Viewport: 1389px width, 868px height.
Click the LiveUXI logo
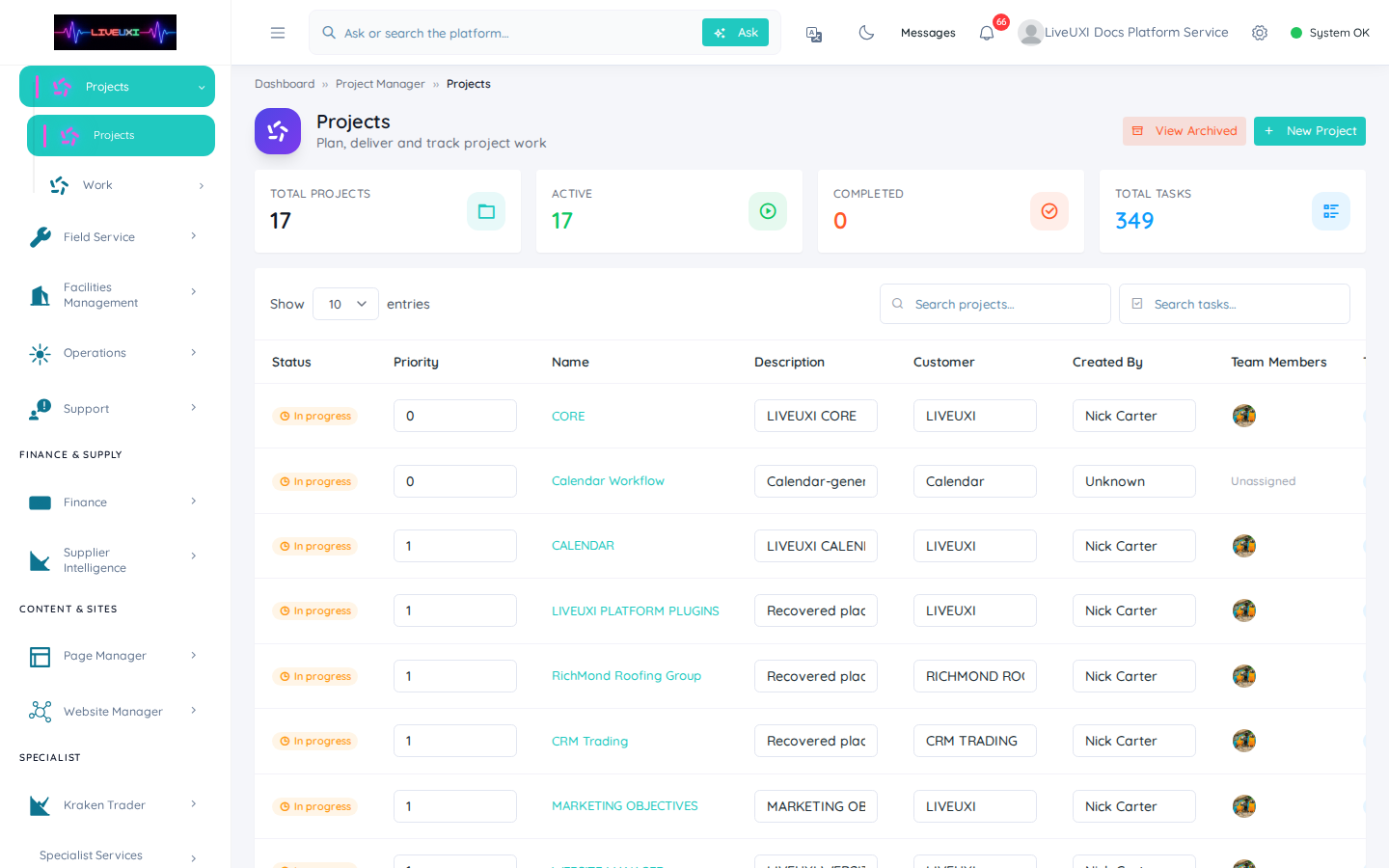(115, 32)
